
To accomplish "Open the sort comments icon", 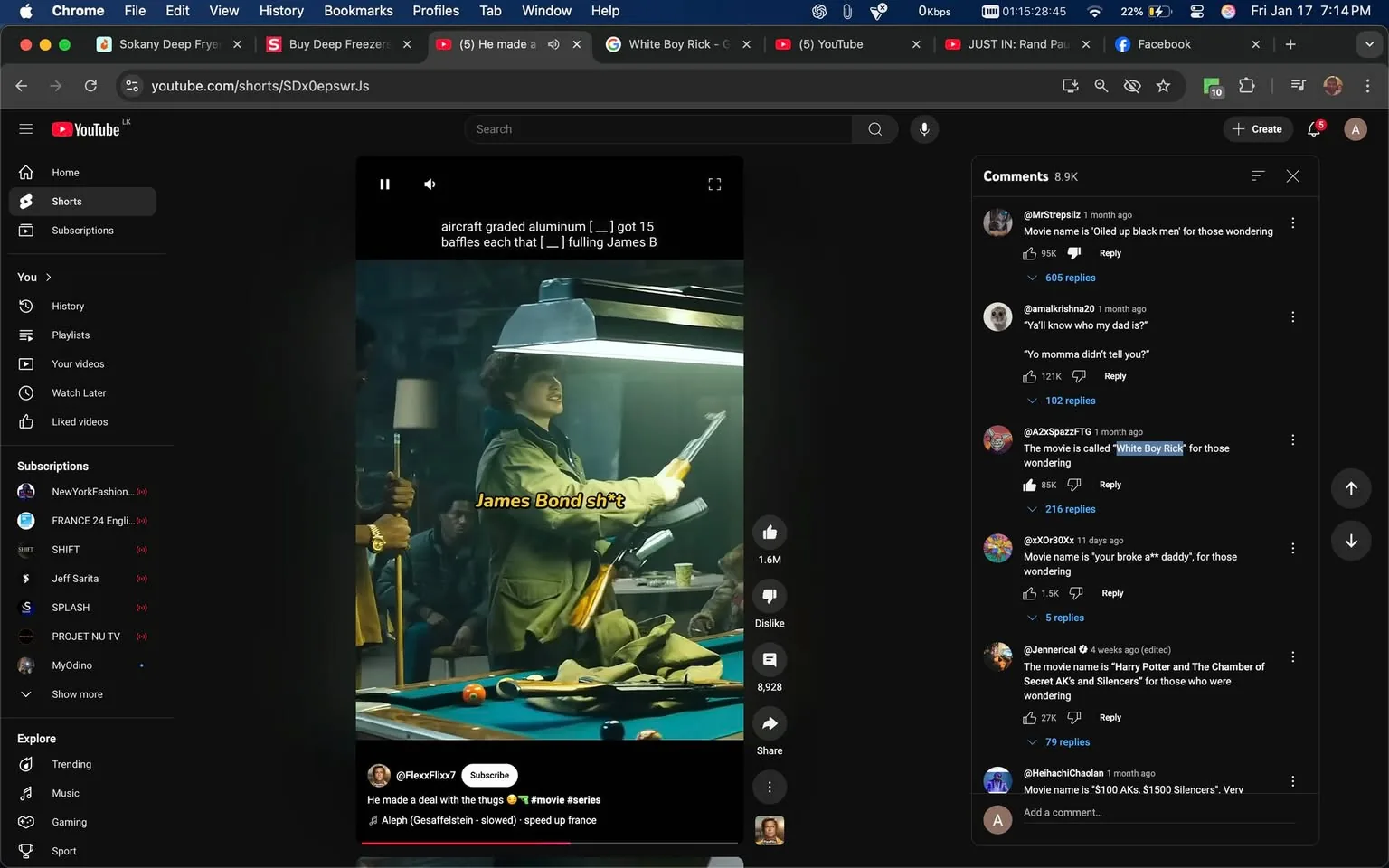I will pos(1257,176).
